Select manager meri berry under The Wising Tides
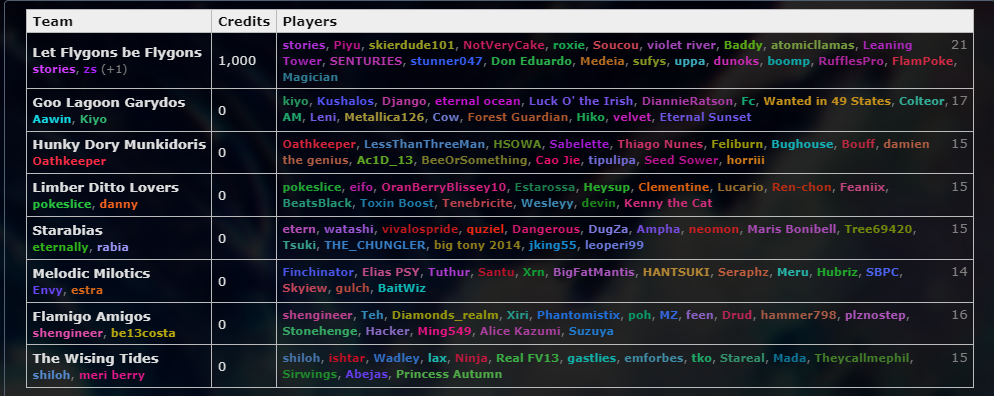The height and width of the screenshot is (396, 994). tap(112, 375)
